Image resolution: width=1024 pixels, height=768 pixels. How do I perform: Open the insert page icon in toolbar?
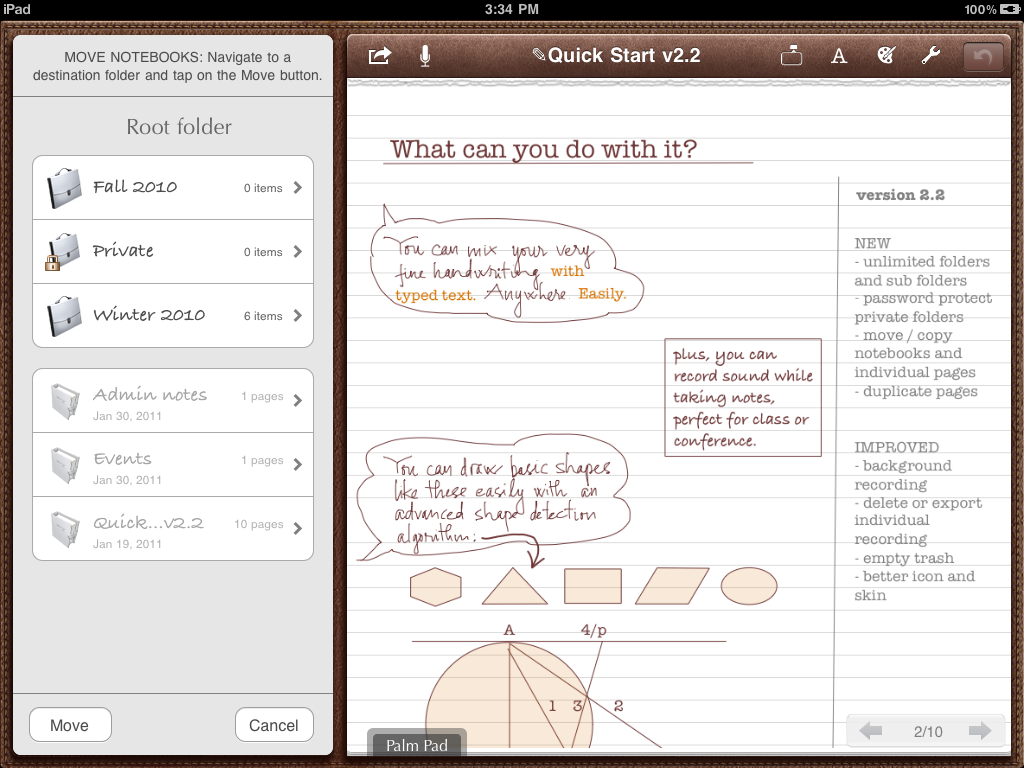tap(792, 56)
